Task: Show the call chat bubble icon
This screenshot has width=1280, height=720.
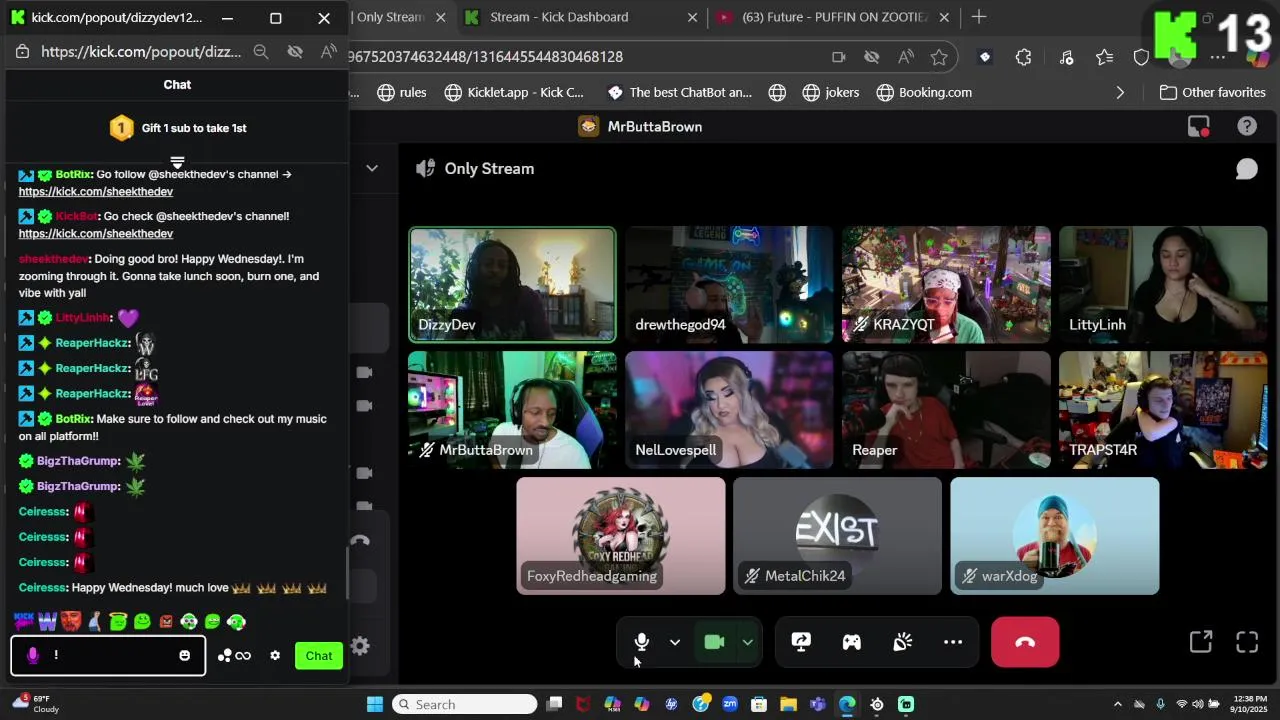Action: [x=1246, y=169]
